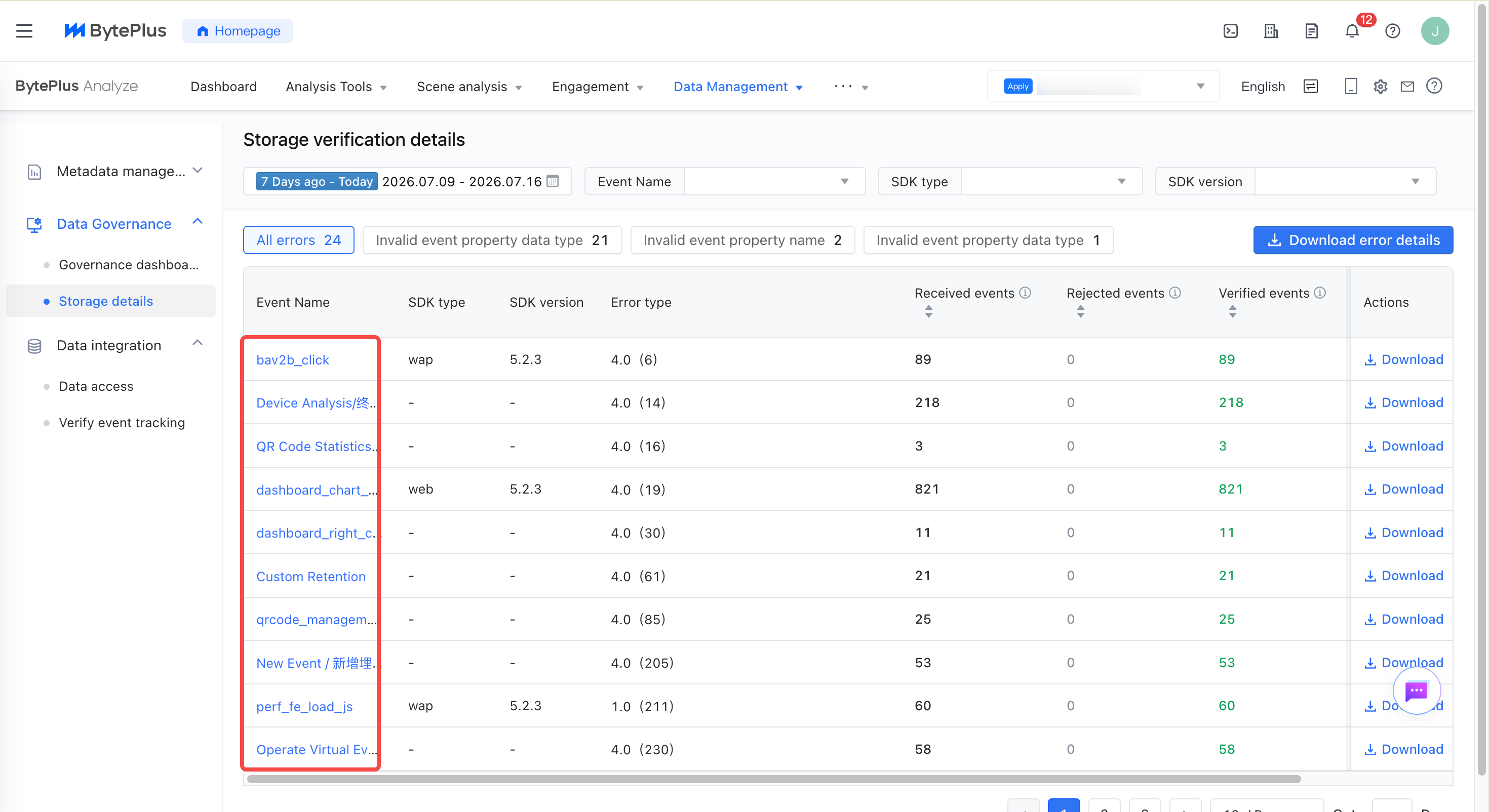Image resolution: width=1489 pixels, height=812 pixels.
Task: Click the mobile device icon in Analyze bar
Action: click(1351, 86)
